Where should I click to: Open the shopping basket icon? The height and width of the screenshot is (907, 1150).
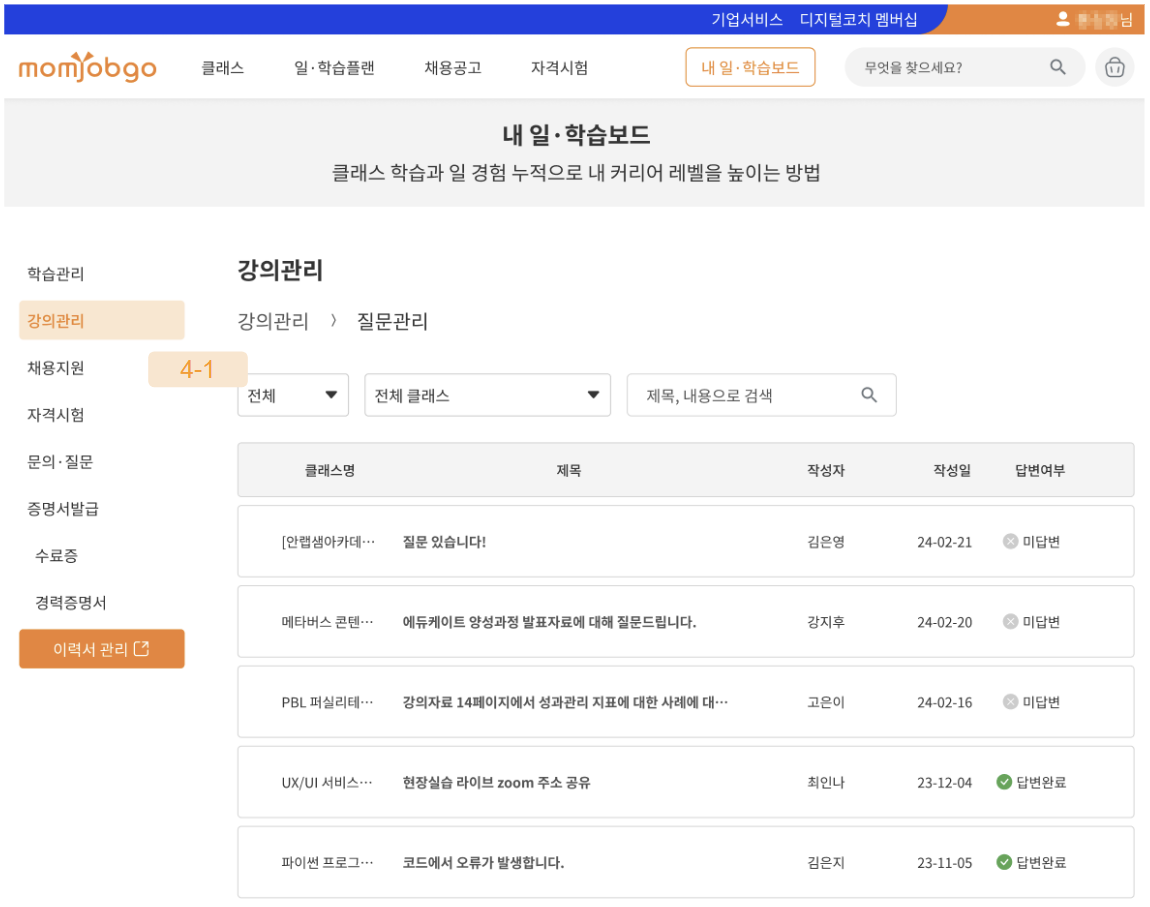tap(1114, 68)
